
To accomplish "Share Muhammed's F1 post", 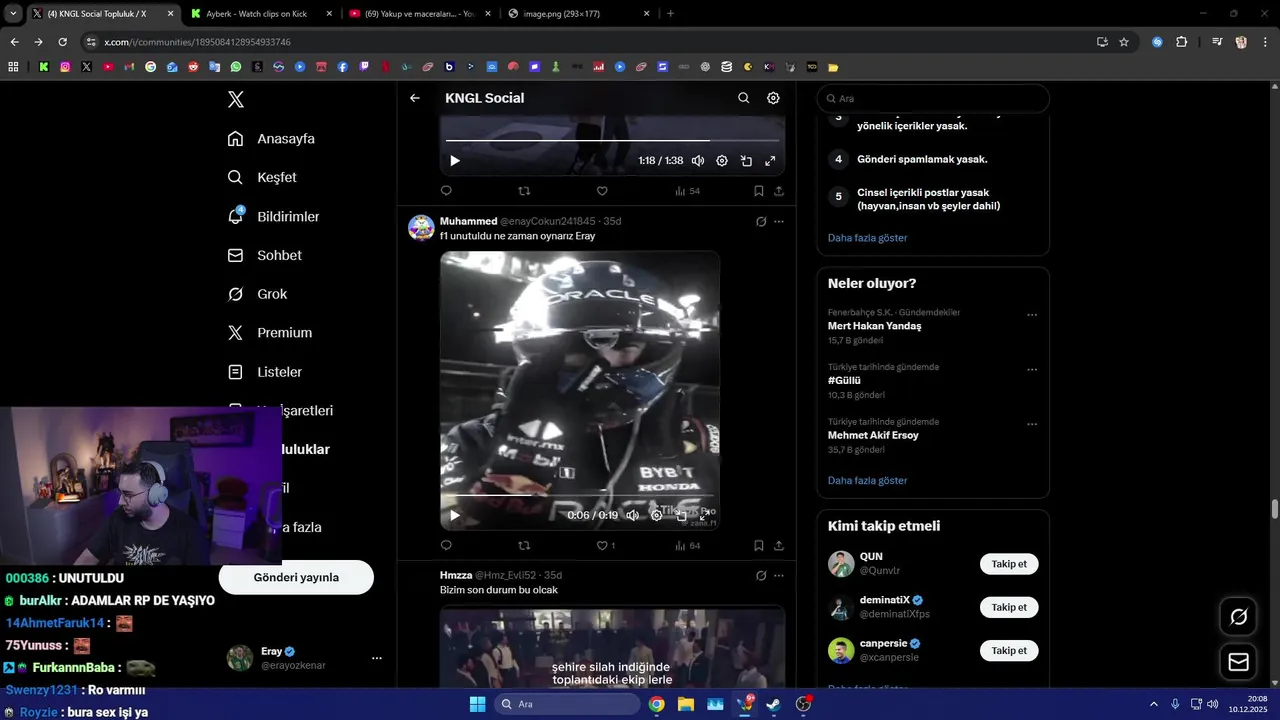I will 779,546.
